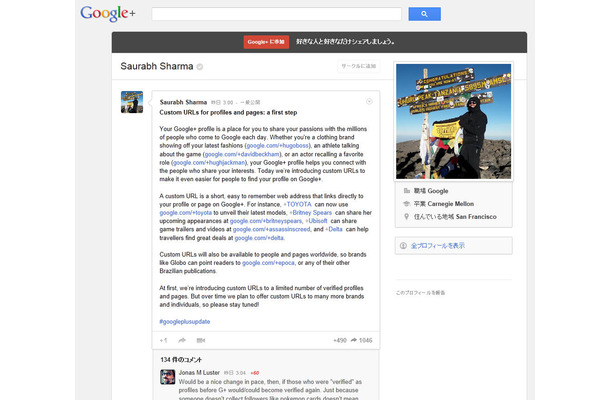Click the +TOYOTA mention link
The width and height of the screenshot is (610, 400).
tap(298, 204)
